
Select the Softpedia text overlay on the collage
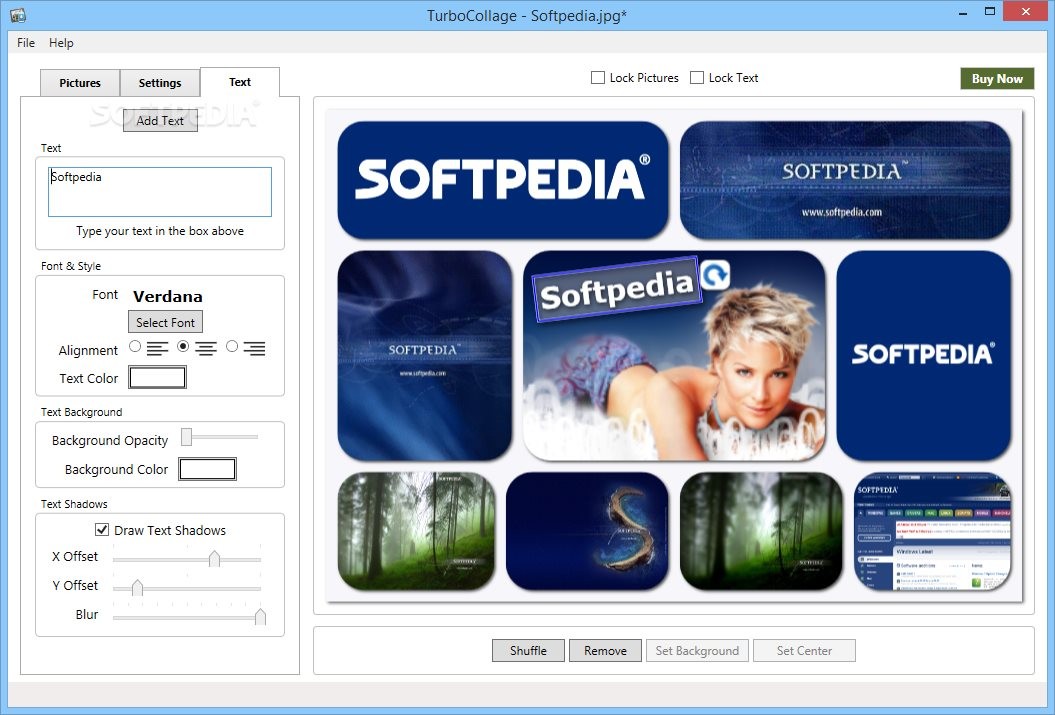616,289
